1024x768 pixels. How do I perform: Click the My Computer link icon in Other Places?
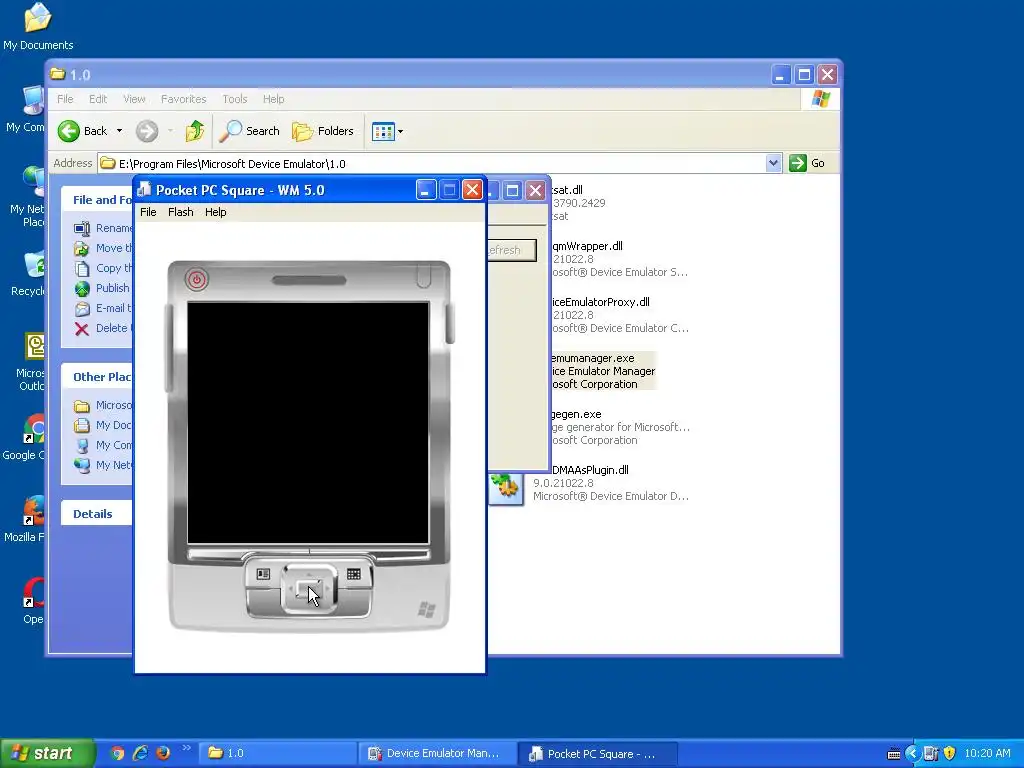pos(82,445)
